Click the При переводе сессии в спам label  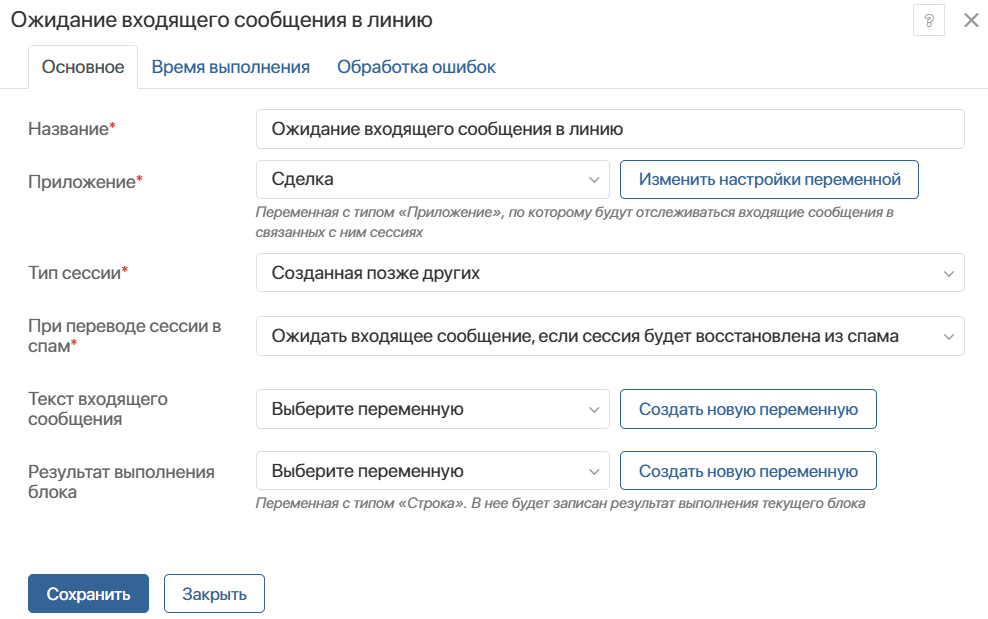coord(125,336)
